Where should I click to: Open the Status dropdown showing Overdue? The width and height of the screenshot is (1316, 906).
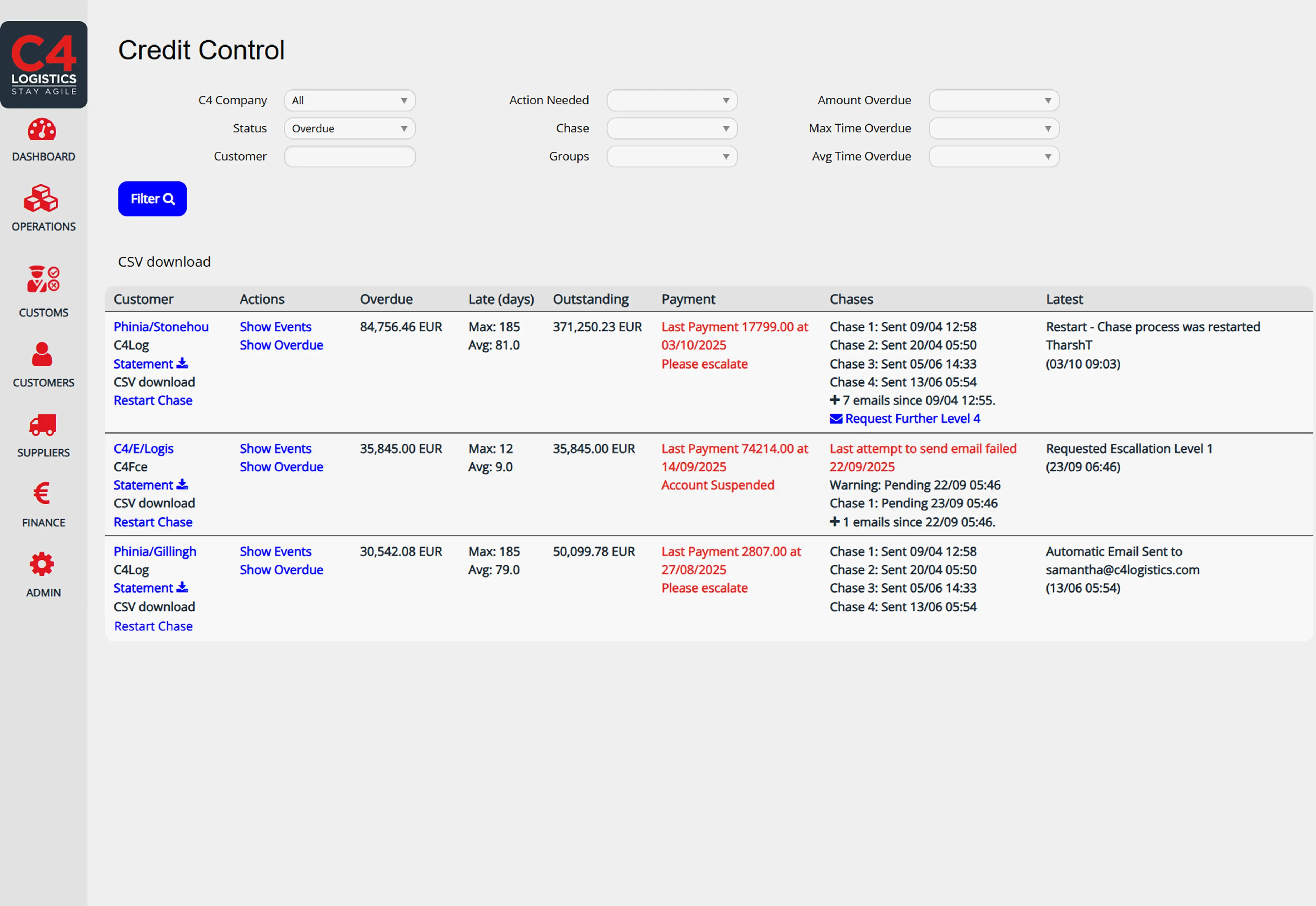350,128
